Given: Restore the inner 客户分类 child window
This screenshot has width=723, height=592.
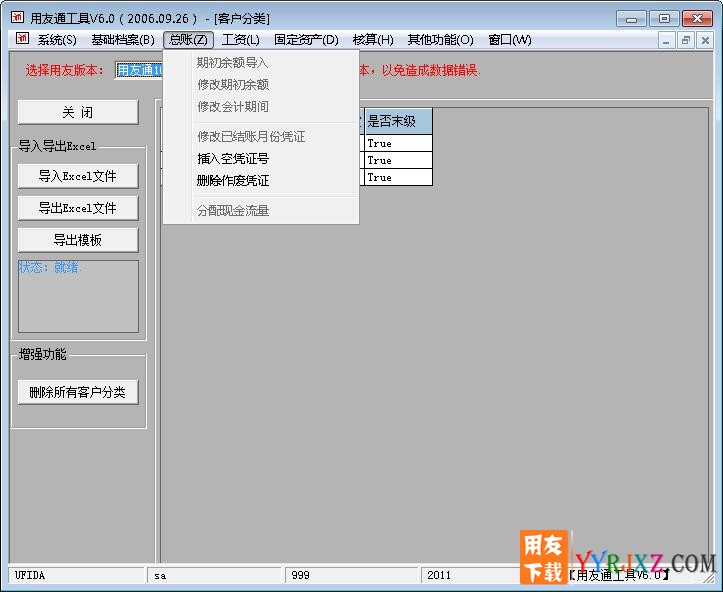Looking at the screenshot, I should (x=686, y=41).
